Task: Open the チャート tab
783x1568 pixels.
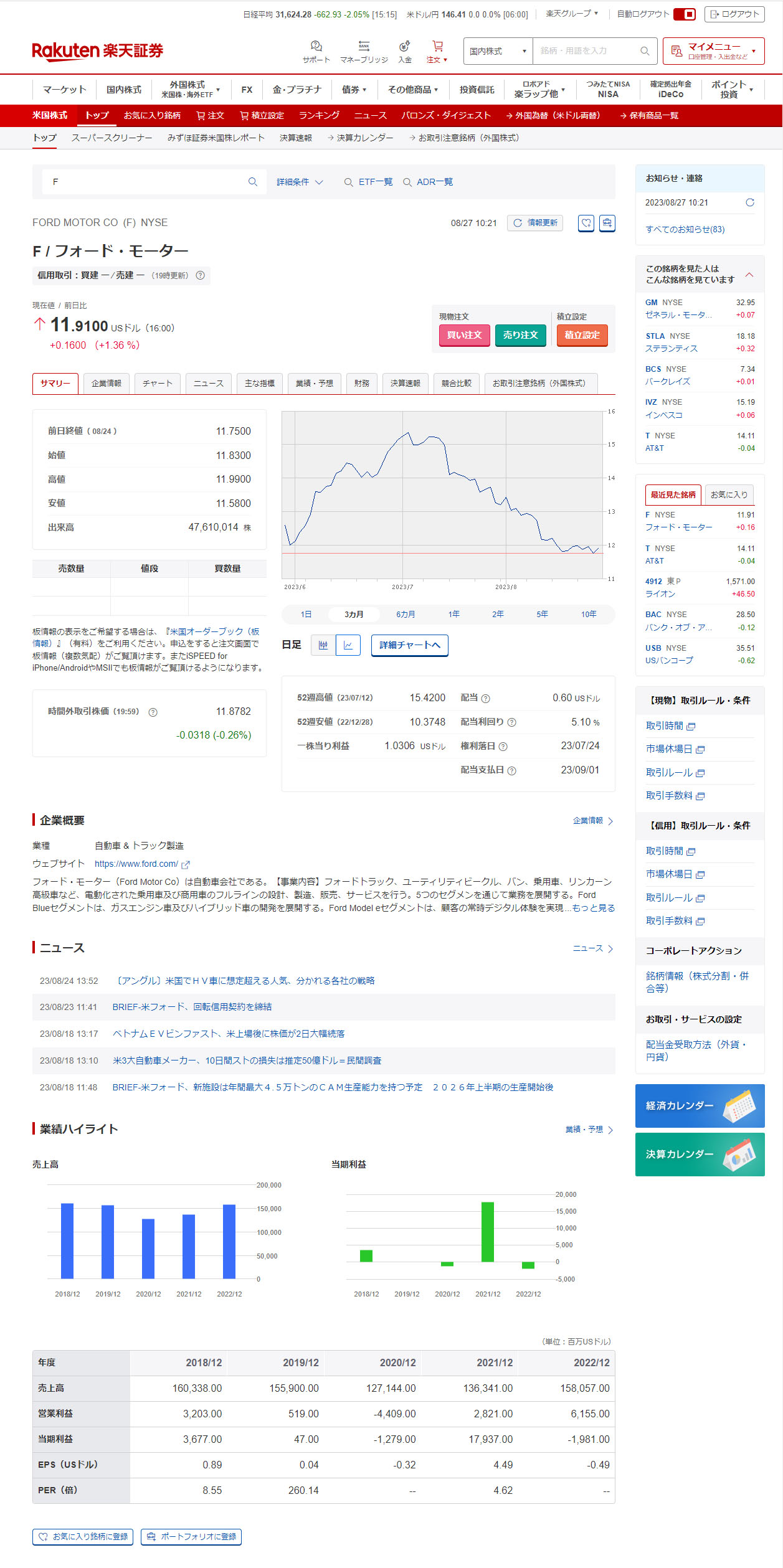Action: click(157, 384)
